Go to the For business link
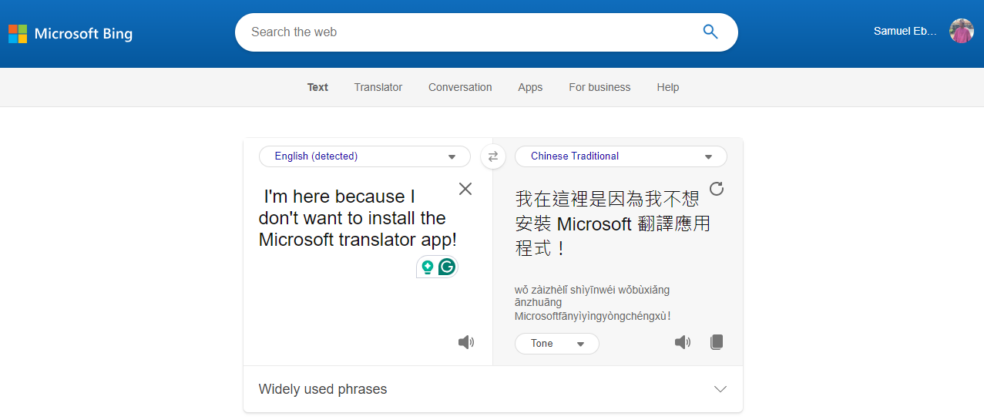 [x=599, y=87]
